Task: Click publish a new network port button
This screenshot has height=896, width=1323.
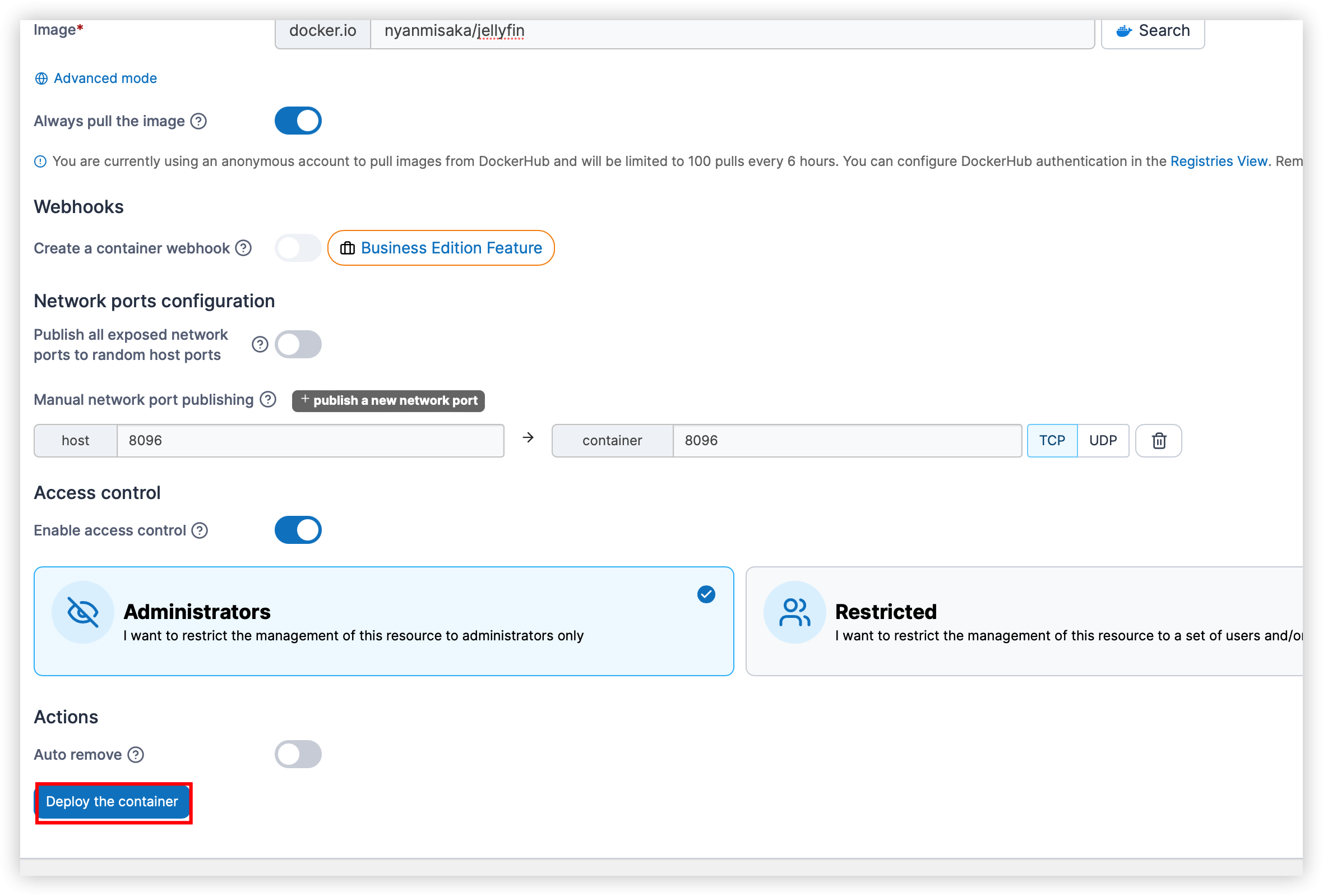Action: 388,401
